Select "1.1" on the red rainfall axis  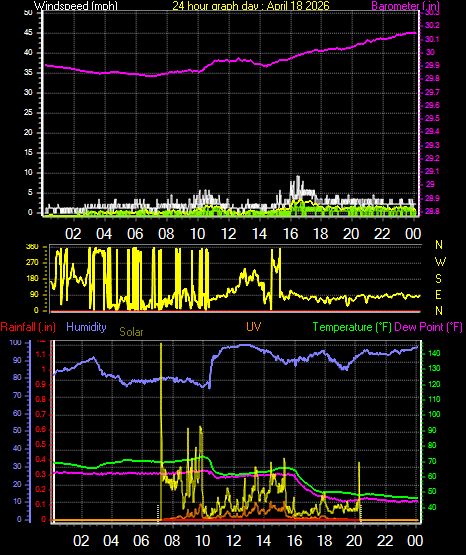(x=41, y=354)
